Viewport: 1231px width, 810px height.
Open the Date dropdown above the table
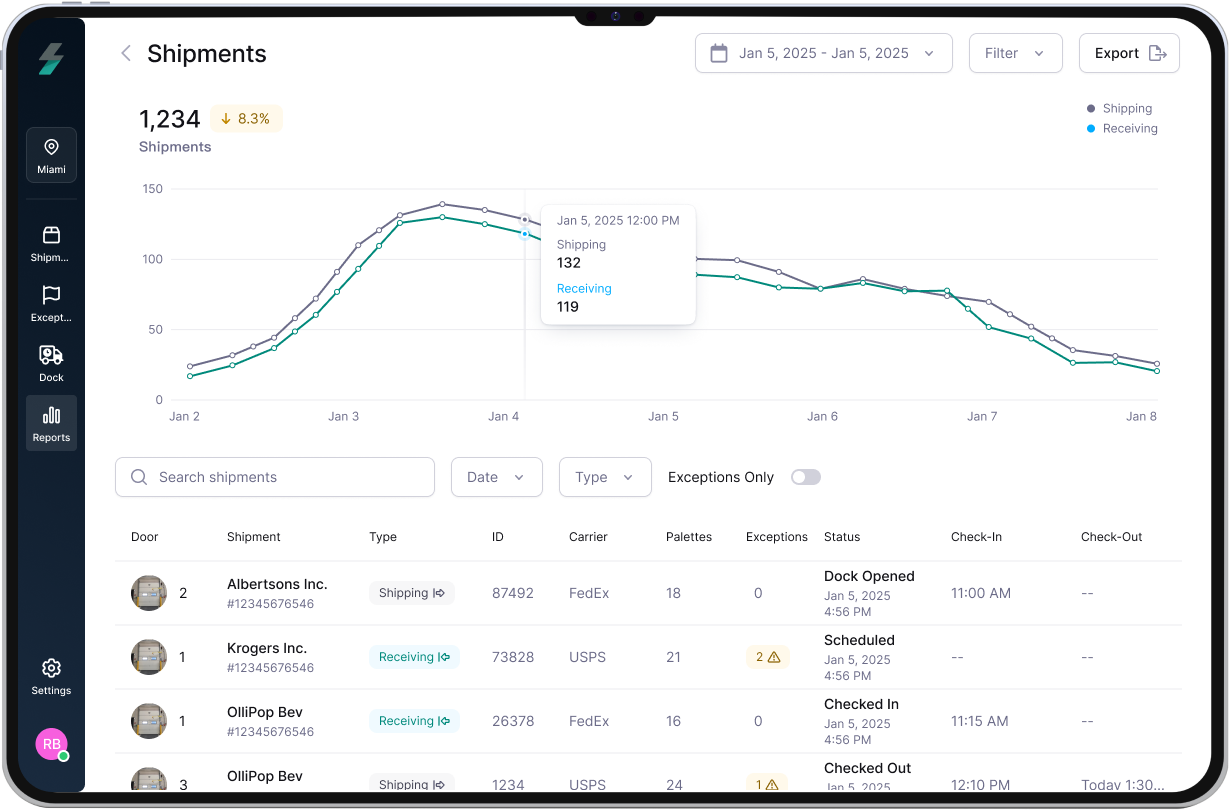[x=496, y=477]
